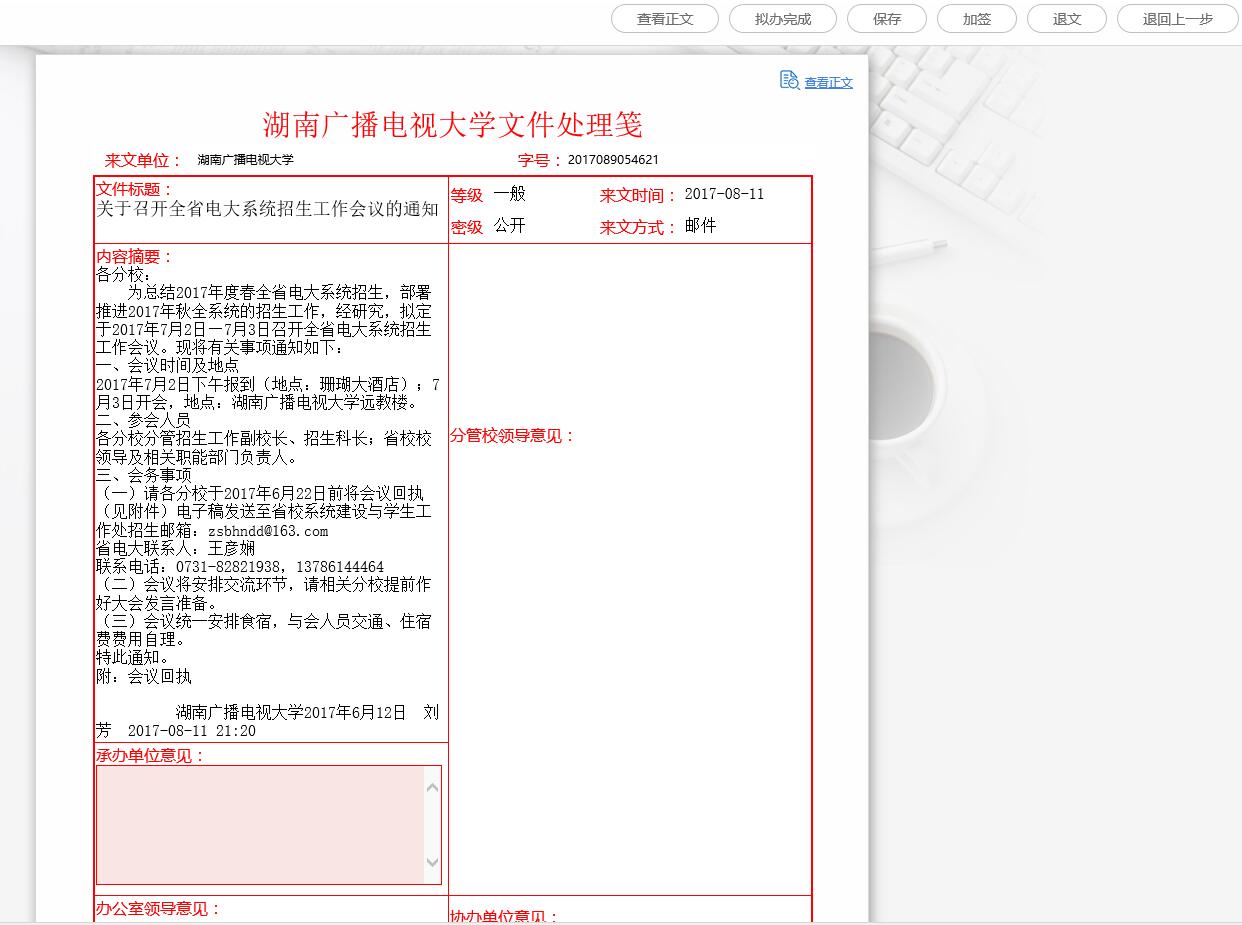The image size is (1242, 925).
Task: Click the line 特此通知。
Action: pos(135,659)
